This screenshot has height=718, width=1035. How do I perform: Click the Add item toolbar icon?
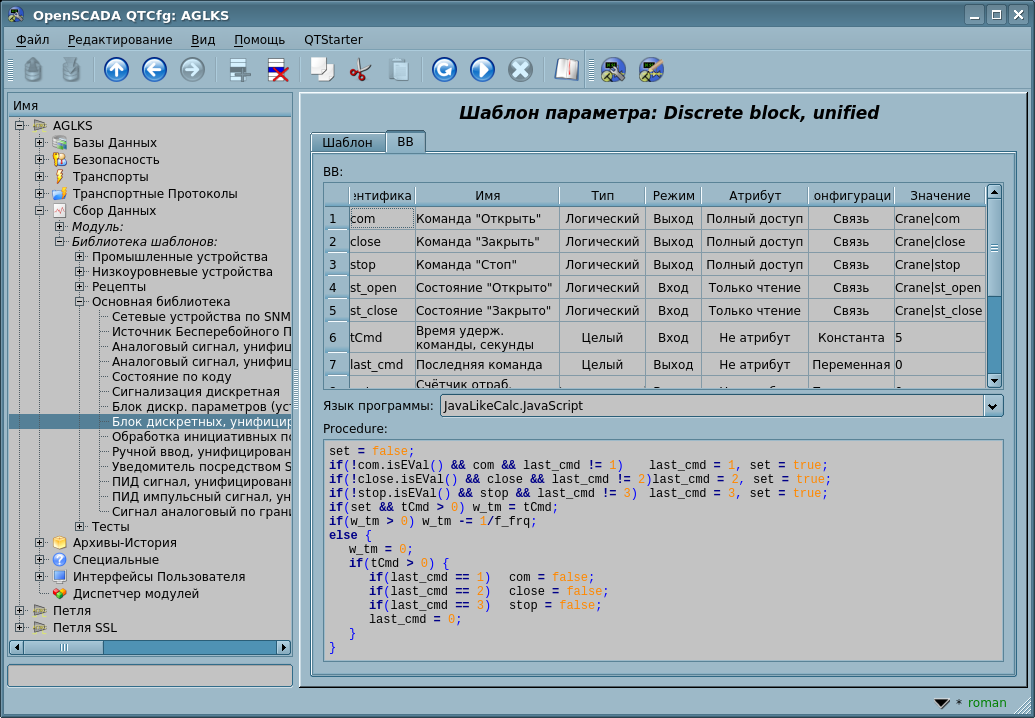[x=239, y=70]
